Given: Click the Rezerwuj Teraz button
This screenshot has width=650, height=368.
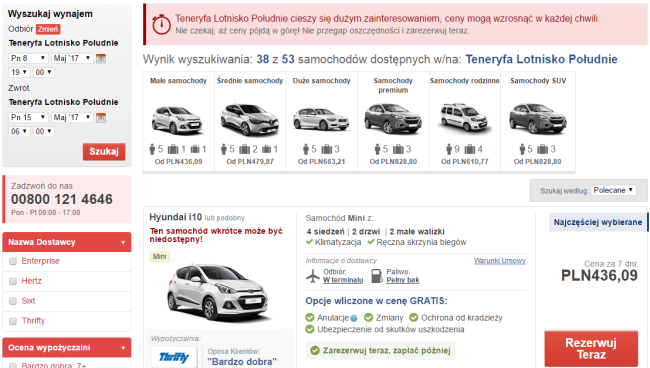Looking at the screenshot, I should [591, 349].
